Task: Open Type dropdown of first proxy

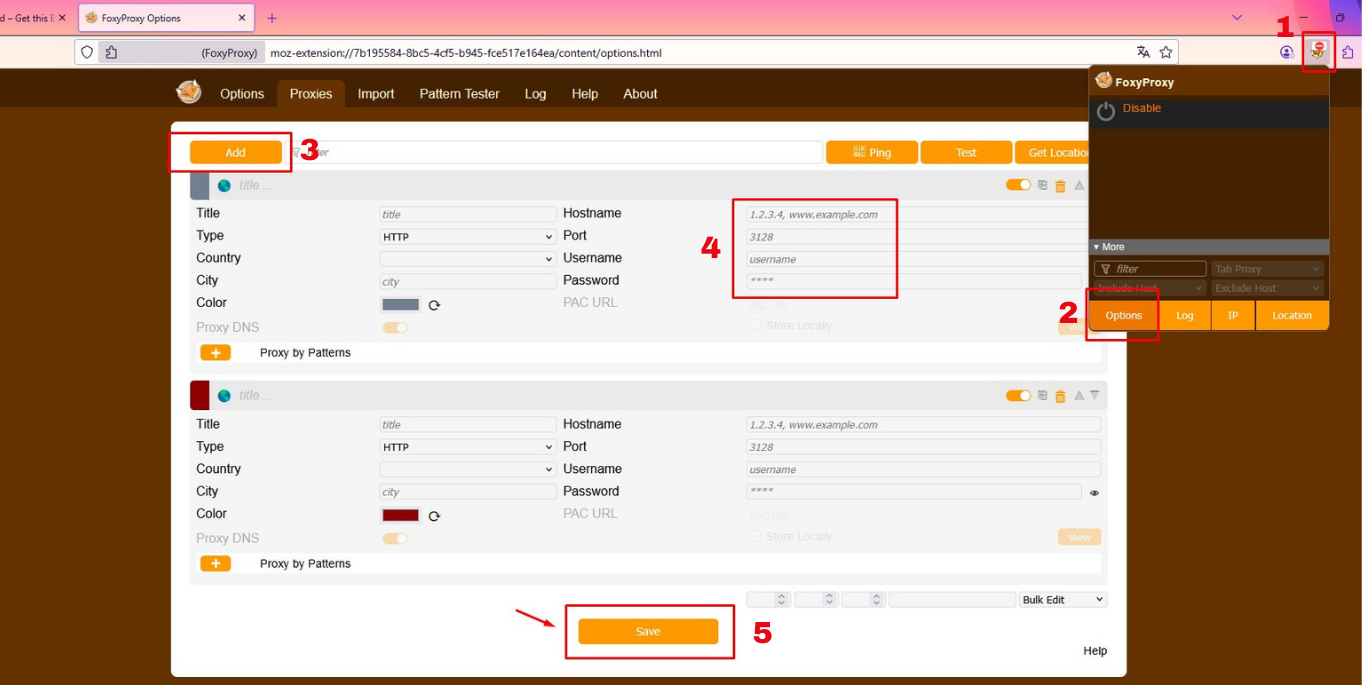Action: coord(467,237)
